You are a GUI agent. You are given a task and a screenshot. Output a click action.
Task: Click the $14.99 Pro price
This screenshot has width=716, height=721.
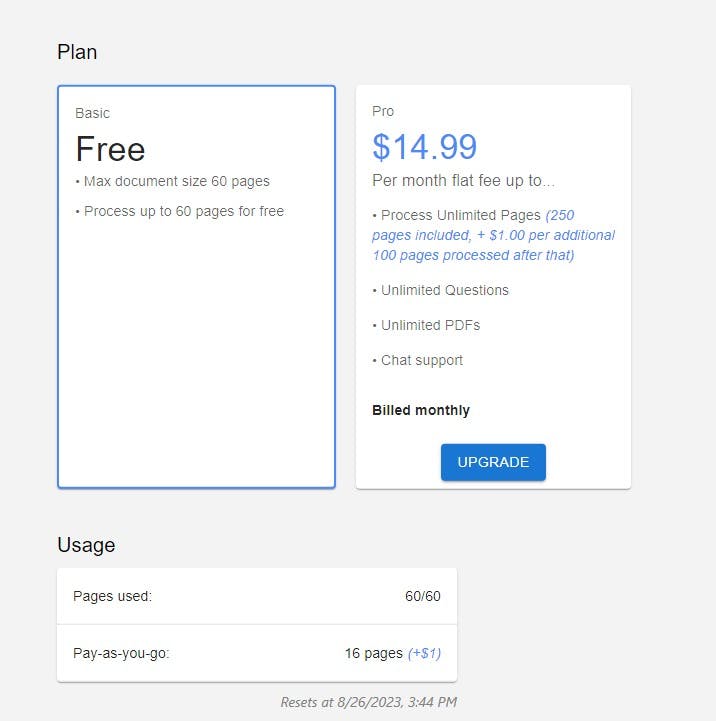click(x=424, y=147)
